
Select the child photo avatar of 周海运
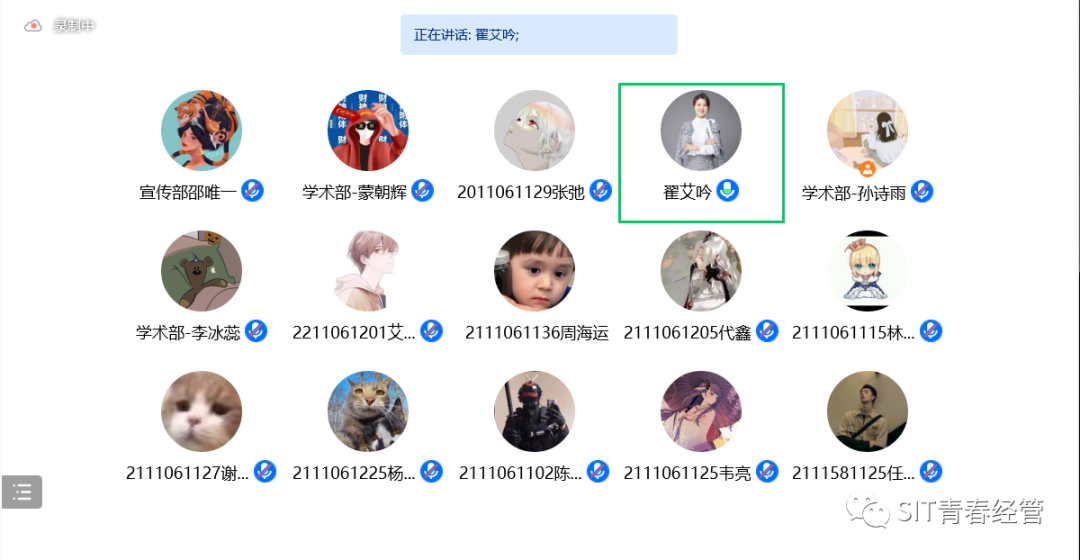pyautogui.click(x=534, y=271)
